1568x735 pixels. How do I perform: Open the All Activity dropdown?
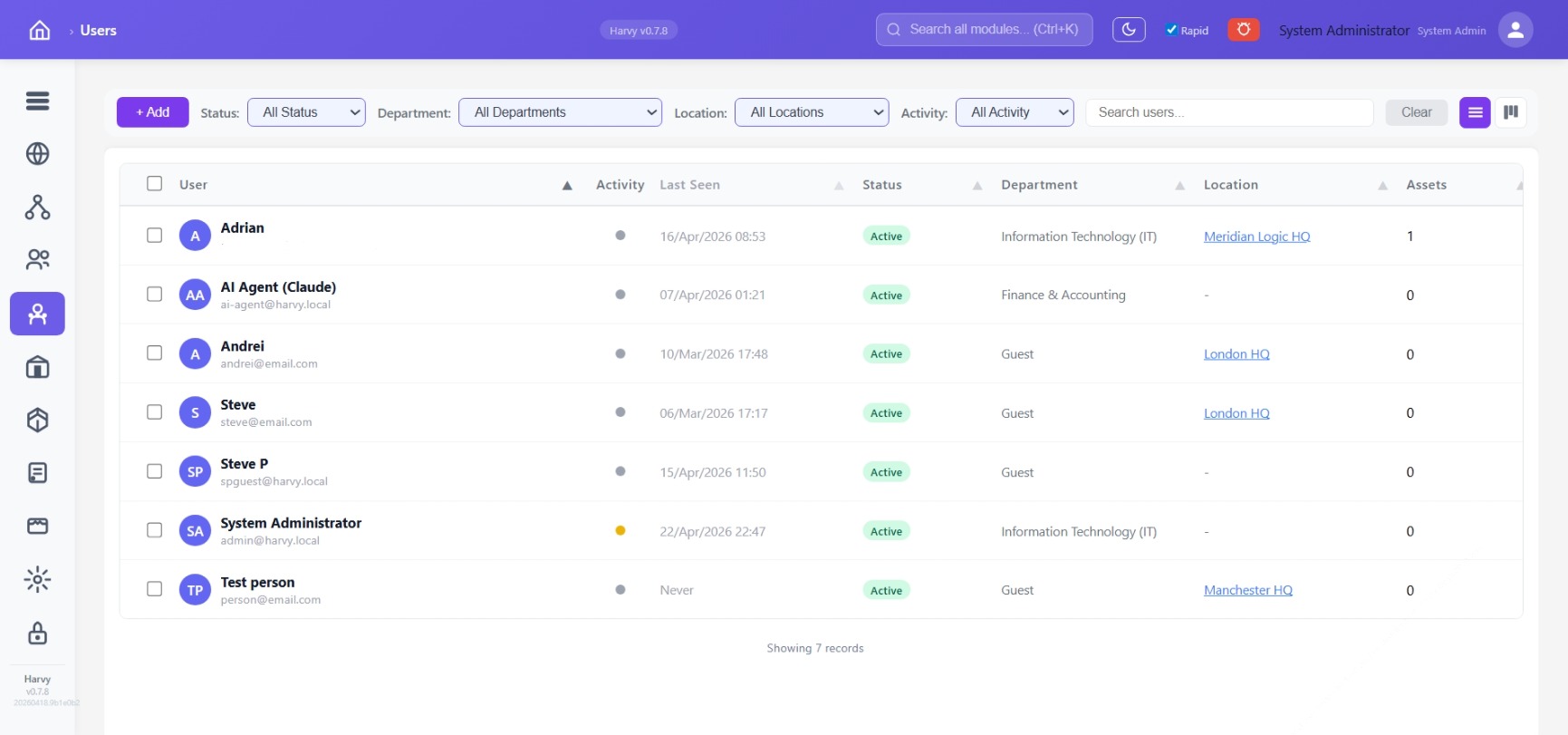[1015, 112]
